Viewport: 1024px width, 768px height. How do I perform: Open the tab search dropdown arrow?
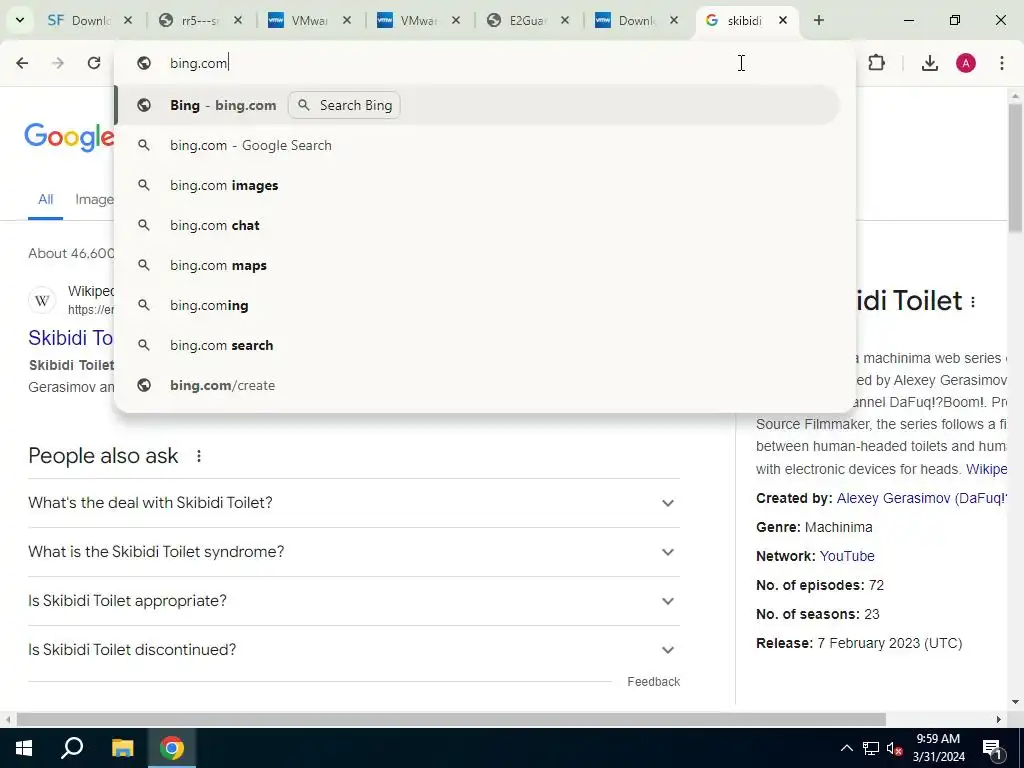click(20, 20)
